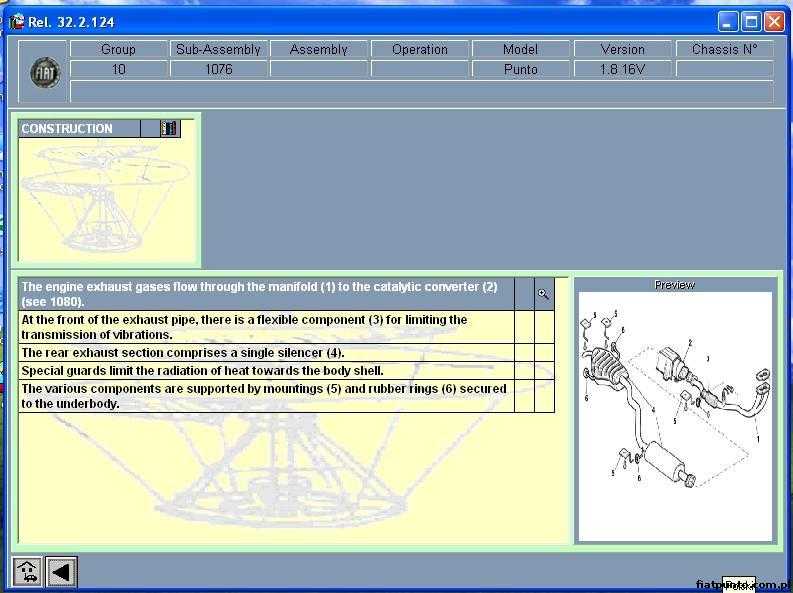
Task: Click the Model column header
Action: [521, 49]
